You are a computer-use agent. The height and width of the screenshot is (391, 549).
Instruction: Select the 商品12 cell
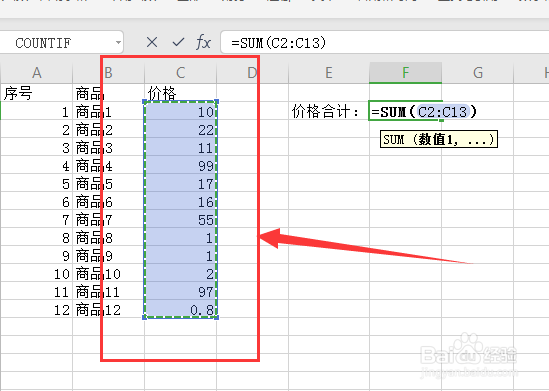[x=109, y=310]
